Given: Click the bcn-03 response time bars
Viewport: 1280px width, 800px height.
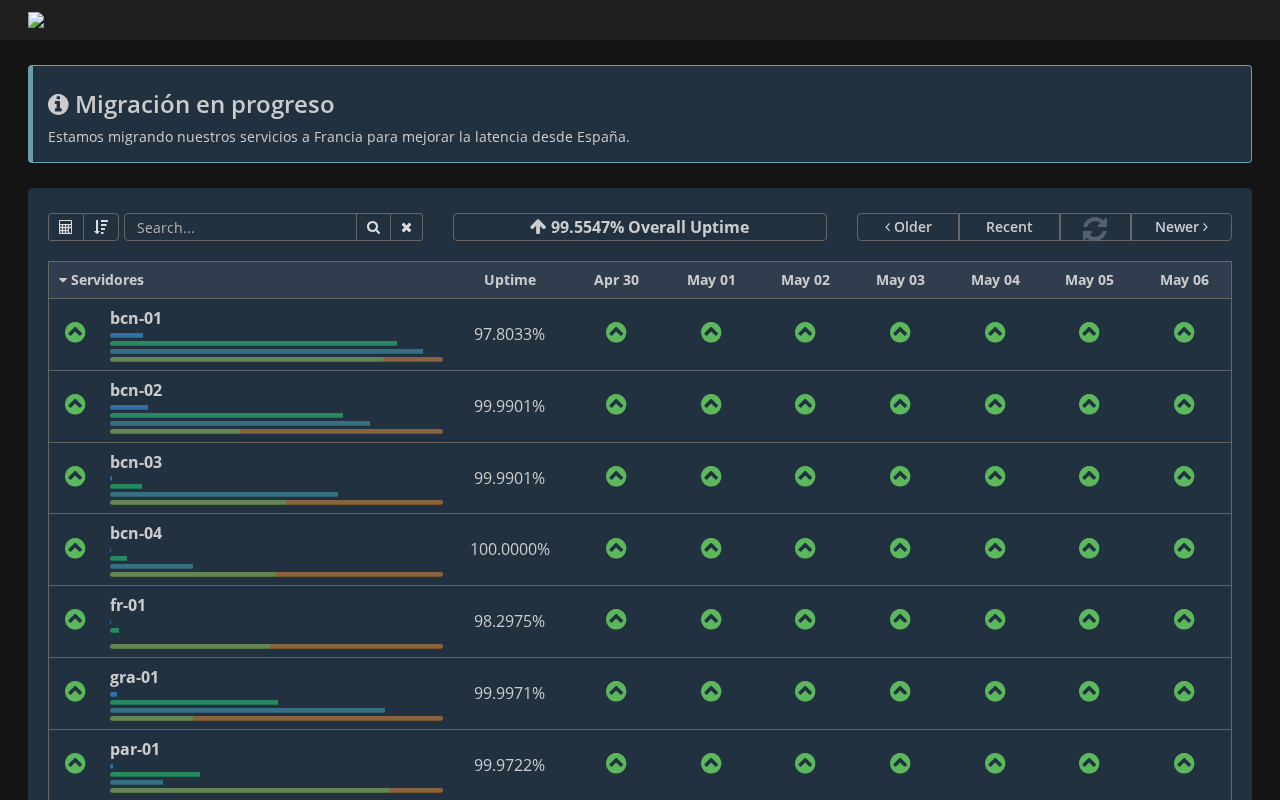Looking at the screenshot, I should [x=276, y=490].
